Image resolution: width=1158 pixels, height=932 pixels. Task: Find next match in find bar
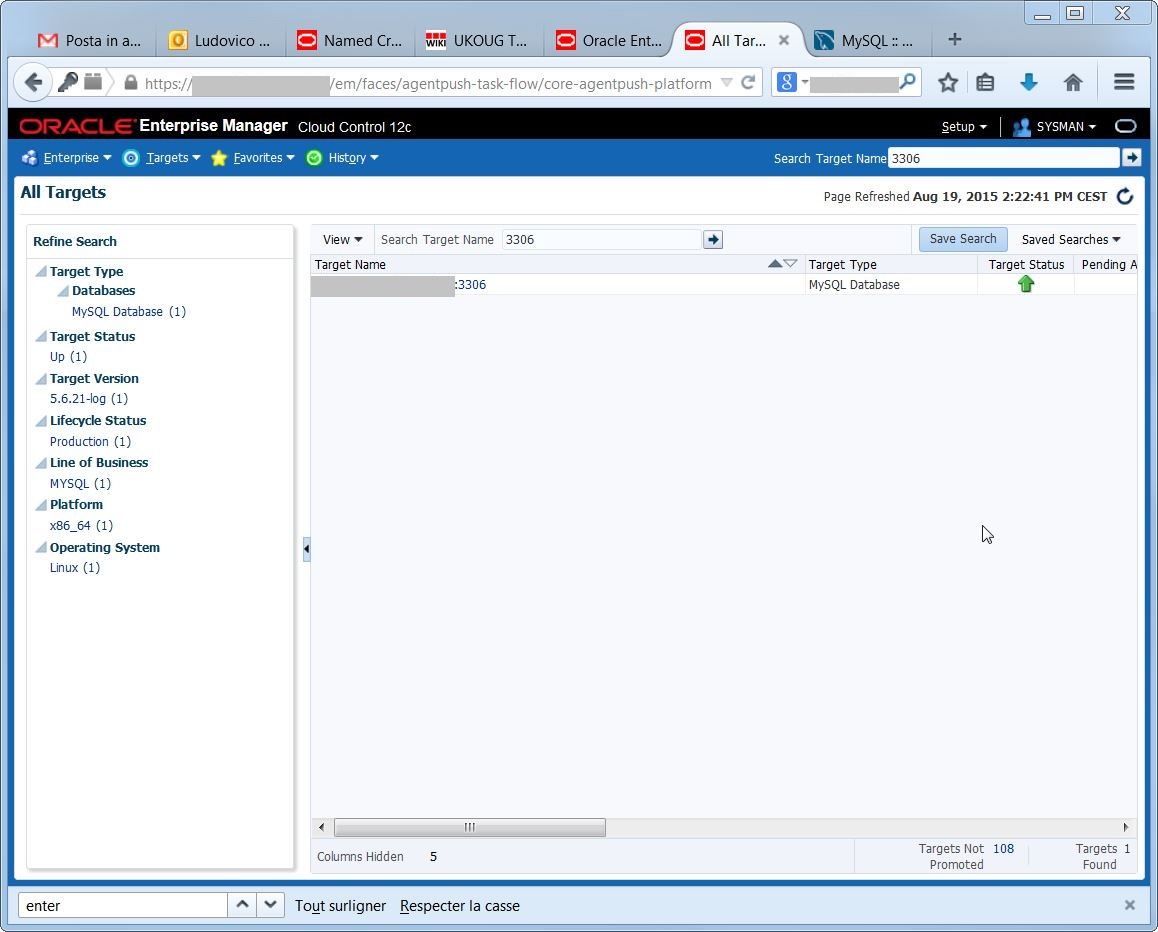point(270,905)
